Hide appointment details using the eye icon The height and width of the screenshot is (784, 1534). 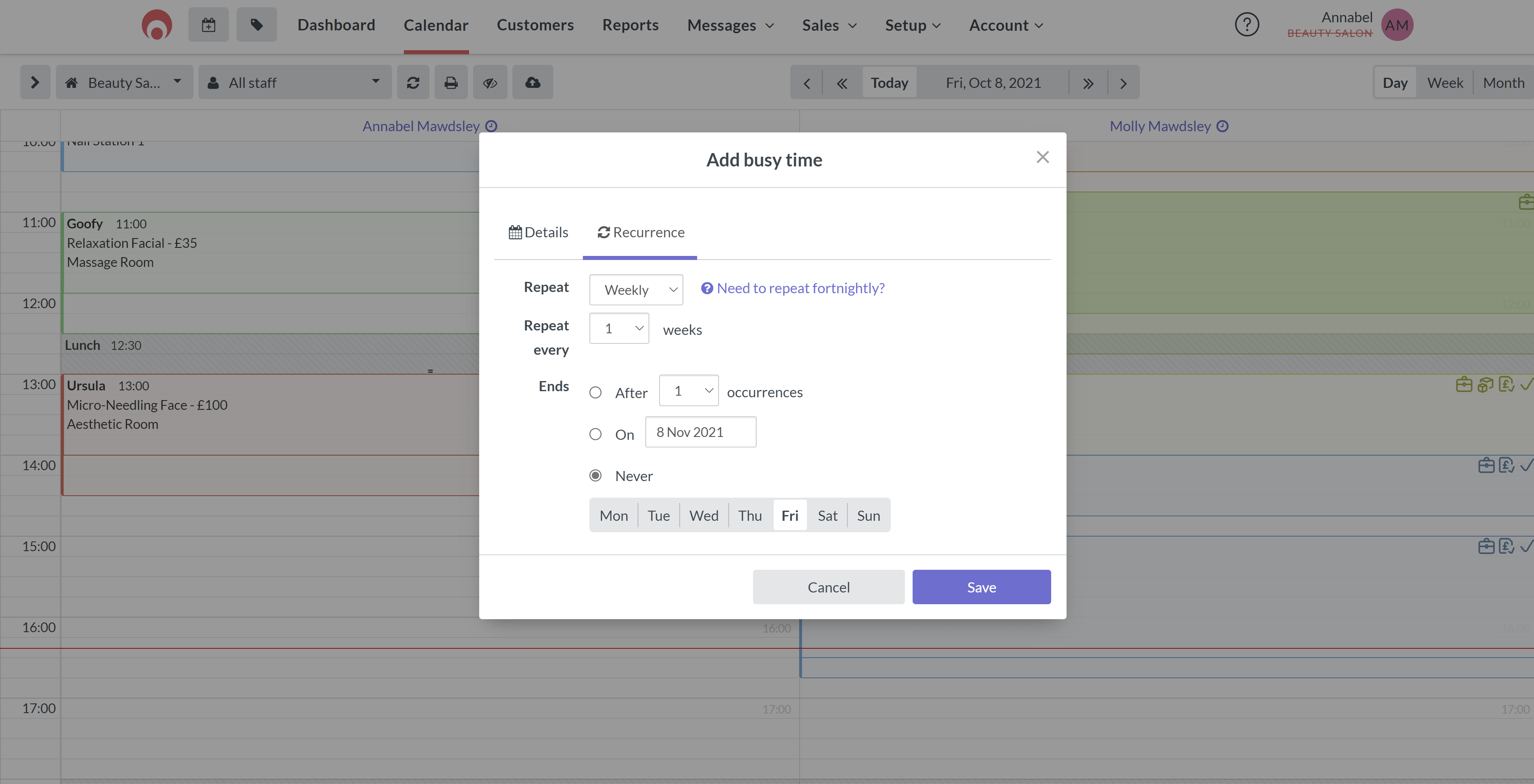pos(489,82)
